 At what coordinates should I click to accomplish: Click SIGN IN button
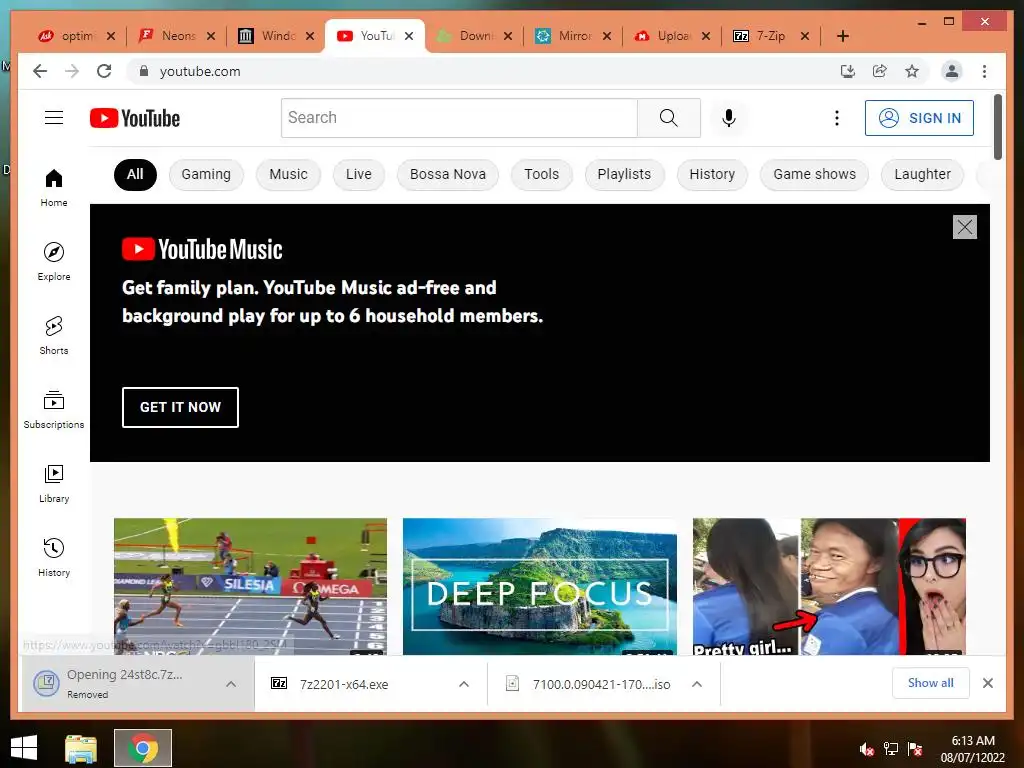coord(919,118)
